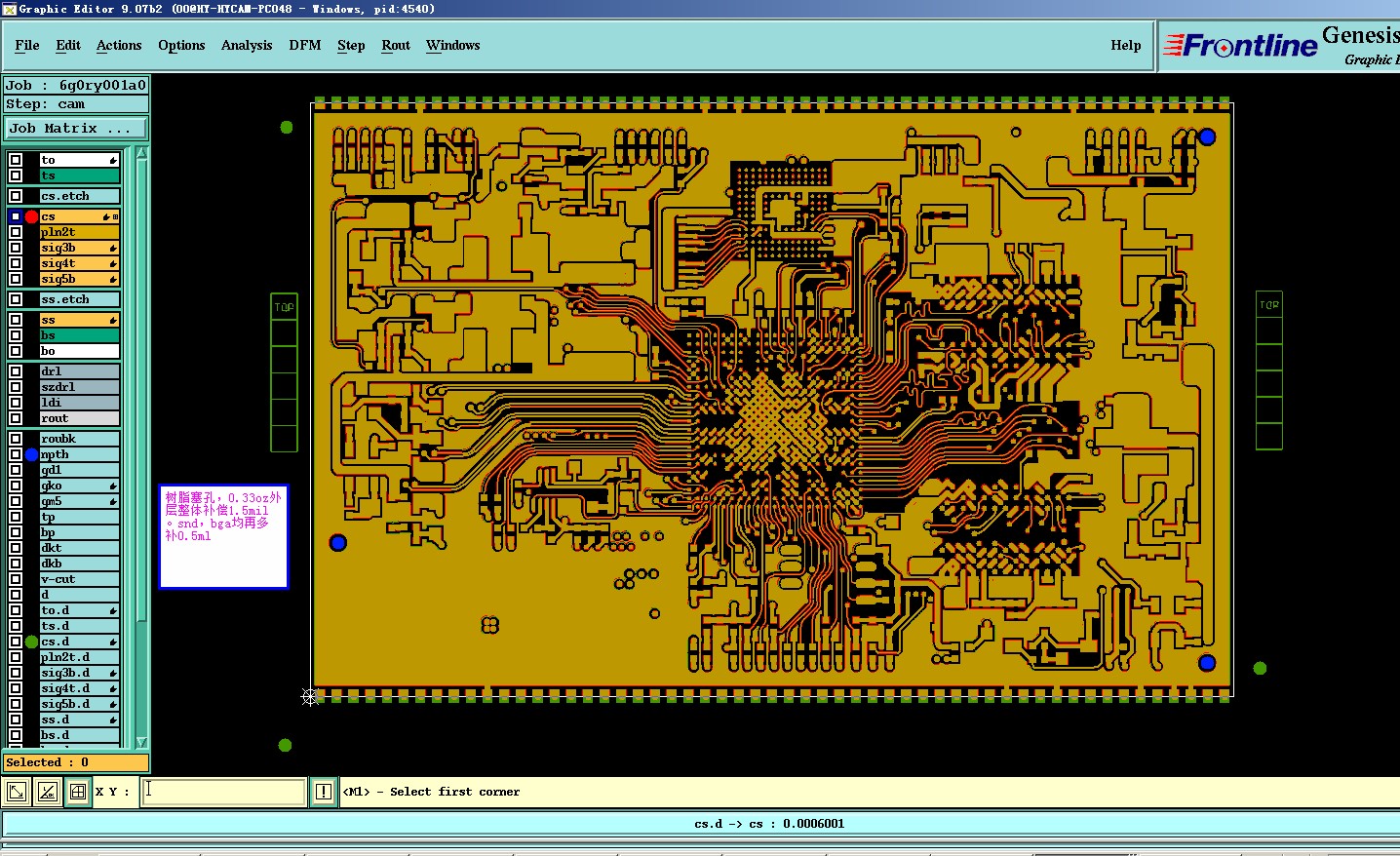The height and width of the screenshot is (856, 1400).
Task: Open the Job Matrix ... panel
Action: (x=75, y=128)
